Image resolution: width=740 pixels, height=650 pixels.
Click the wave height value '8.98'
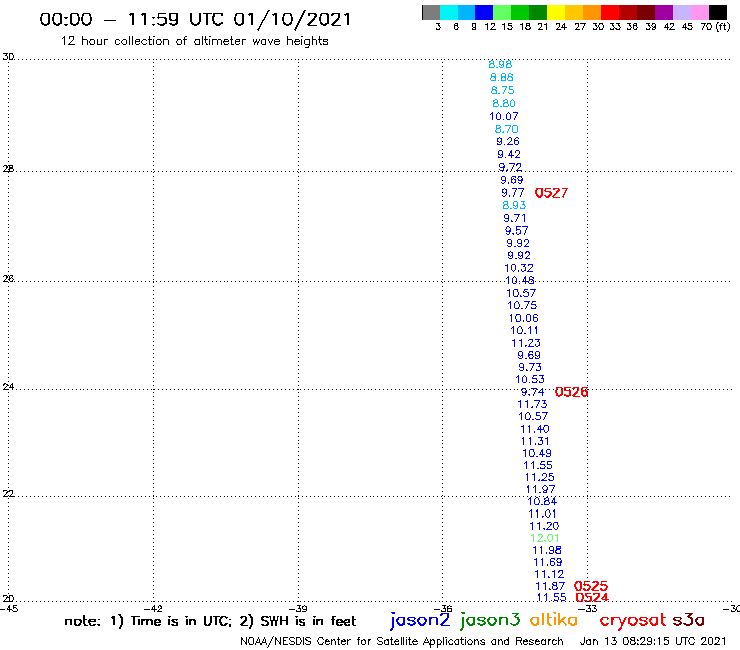pyautogui.click(x=500, y=65)
